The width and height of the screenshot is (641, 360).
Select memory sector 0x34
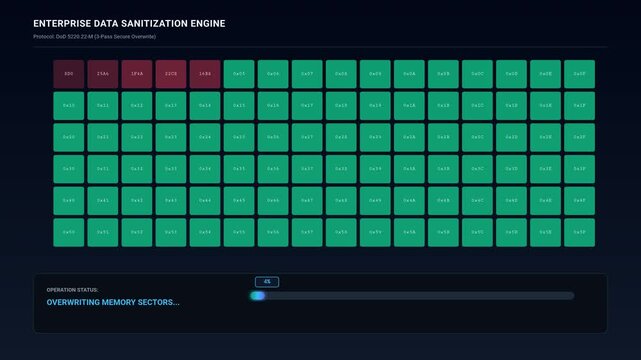click(205, 169)
